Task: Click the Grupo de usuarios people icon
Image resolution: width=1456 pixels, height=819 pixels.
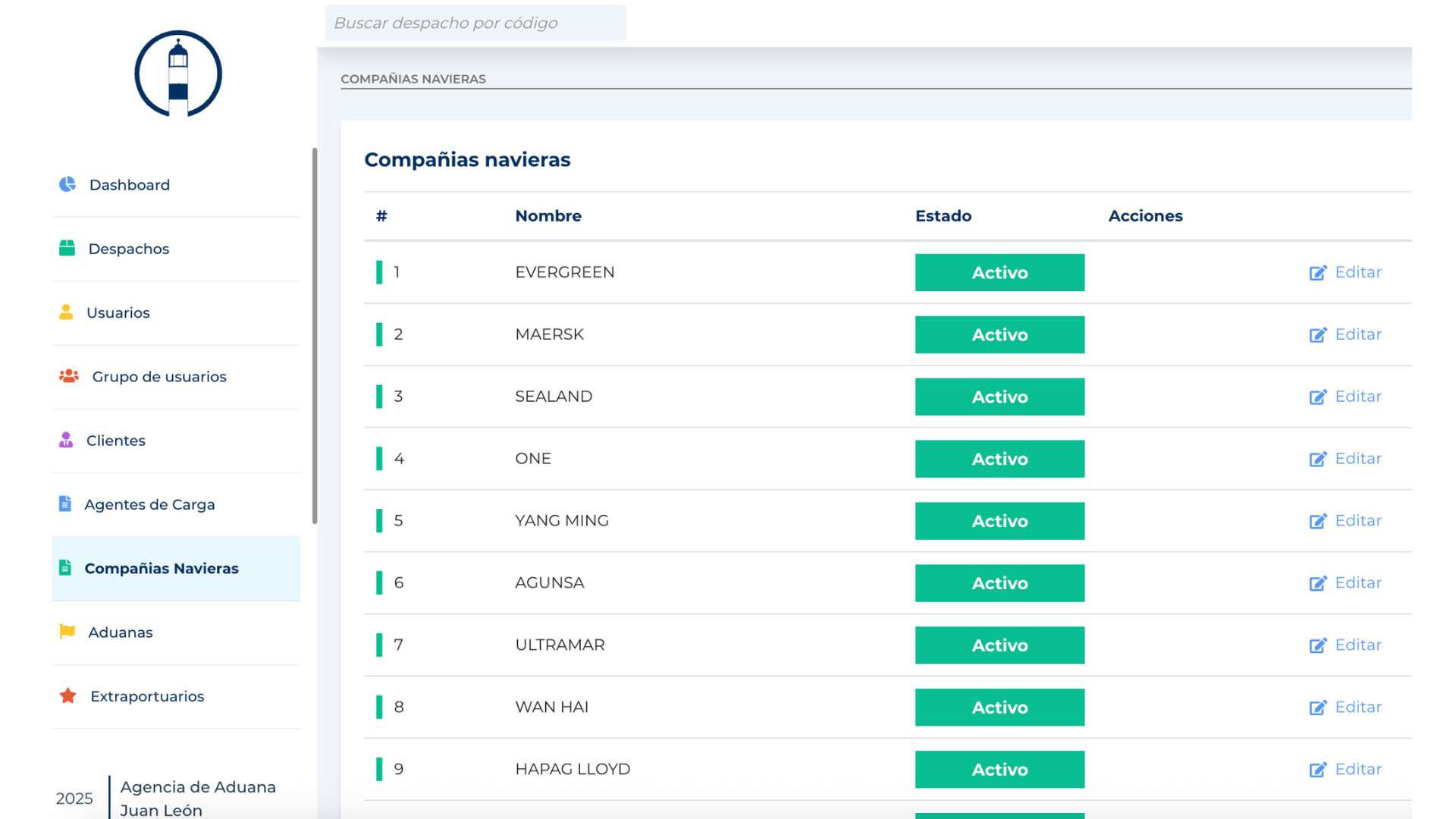Action: (68, 376)
